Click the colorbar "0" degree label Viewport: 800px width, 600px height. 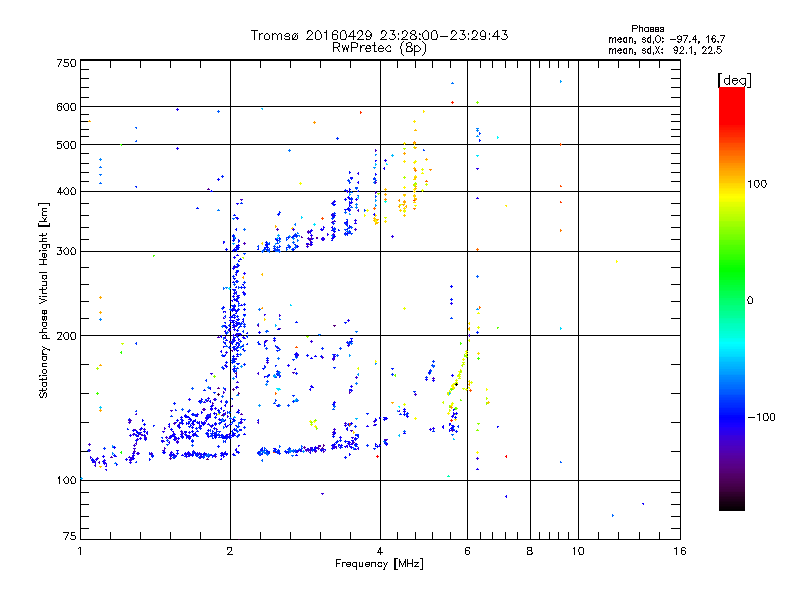pyautogui.click(x=750, y=301)
